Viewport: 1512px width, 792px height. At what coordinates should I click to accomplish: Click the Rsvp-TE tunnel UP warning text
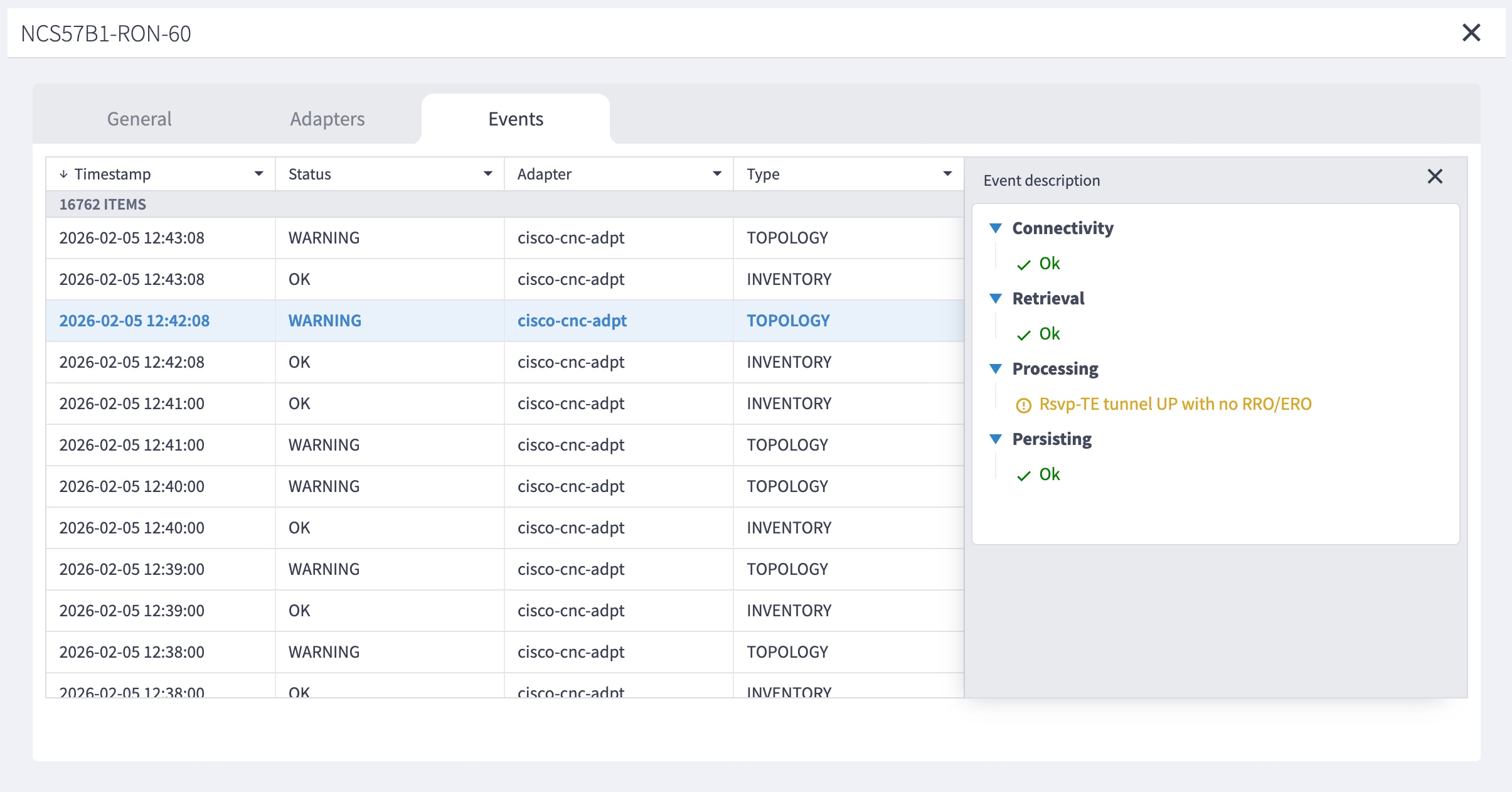pos(1173,404)
